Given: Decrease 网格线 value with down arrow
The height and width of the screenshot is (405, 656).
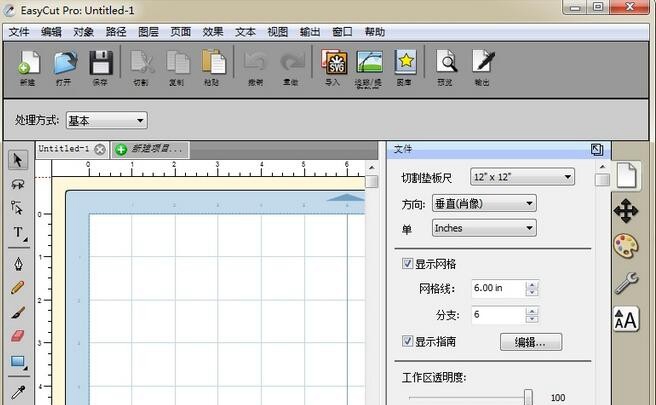Looking at the screenshot, I should [532, 292].
